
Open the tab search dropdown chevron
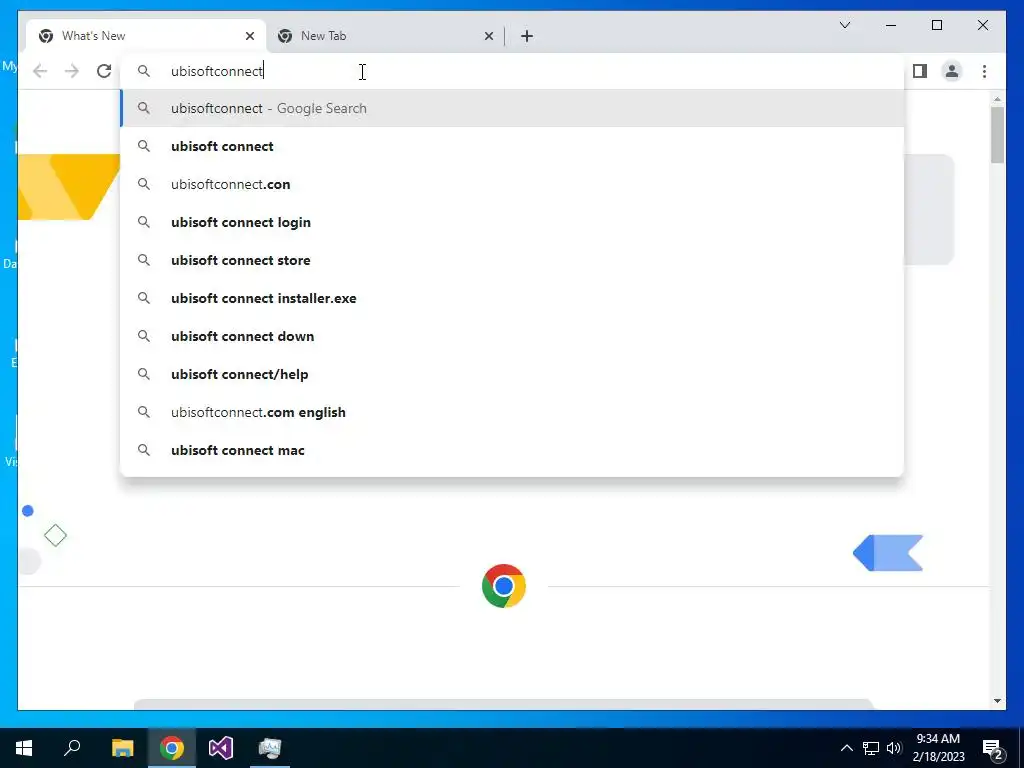(845, 25)
